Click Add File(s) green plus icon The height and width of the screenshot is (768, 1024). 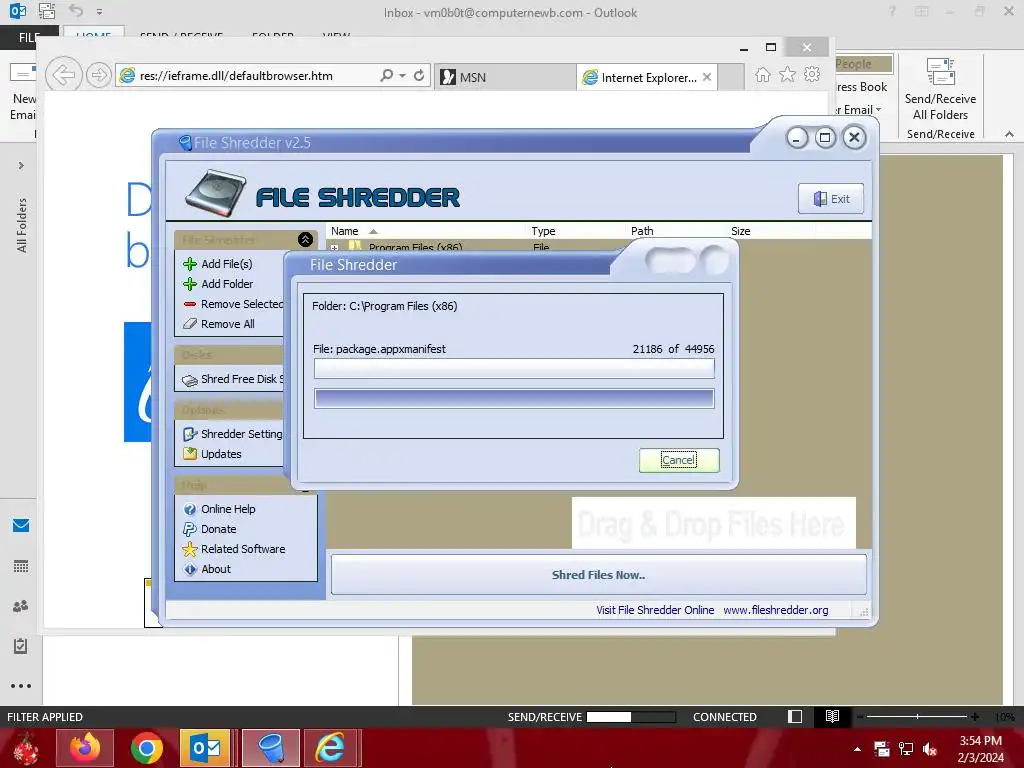point(190,264)
